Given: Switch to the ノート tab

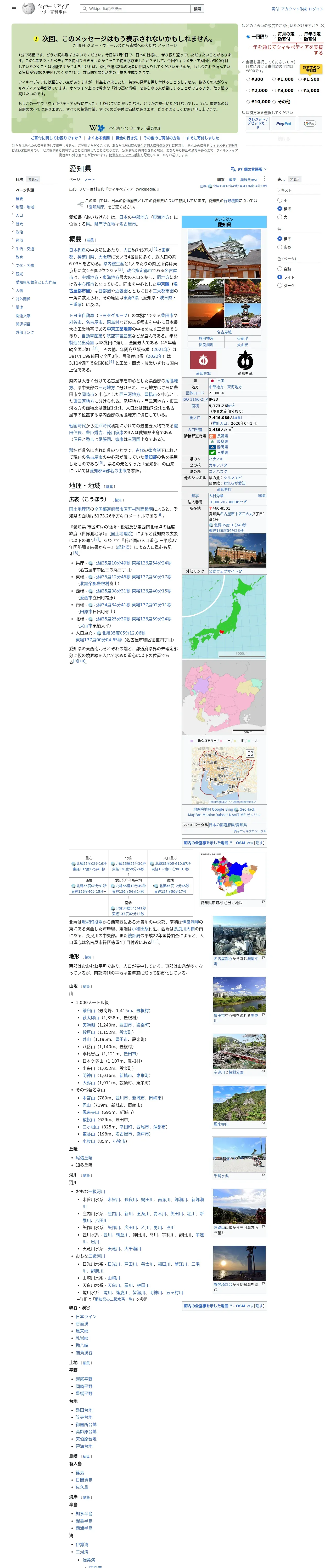Looking at the screenshot, I should click(x=90, y=180).
